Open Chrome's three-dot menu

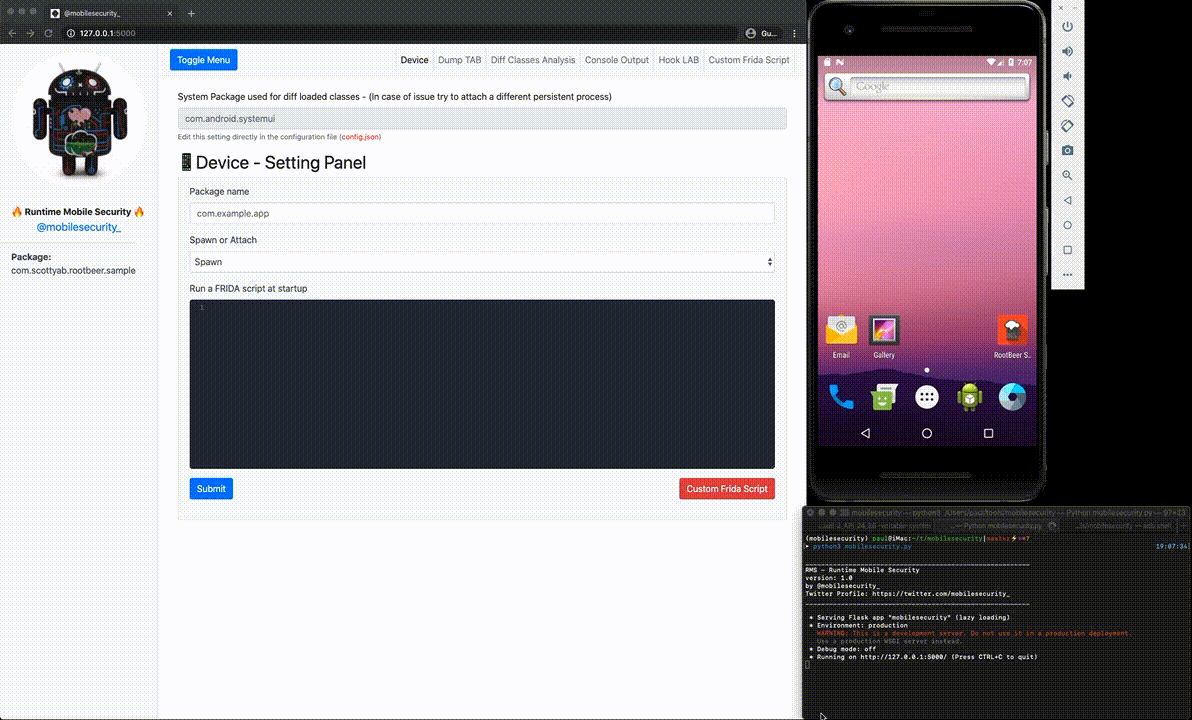tap(793, 32)
